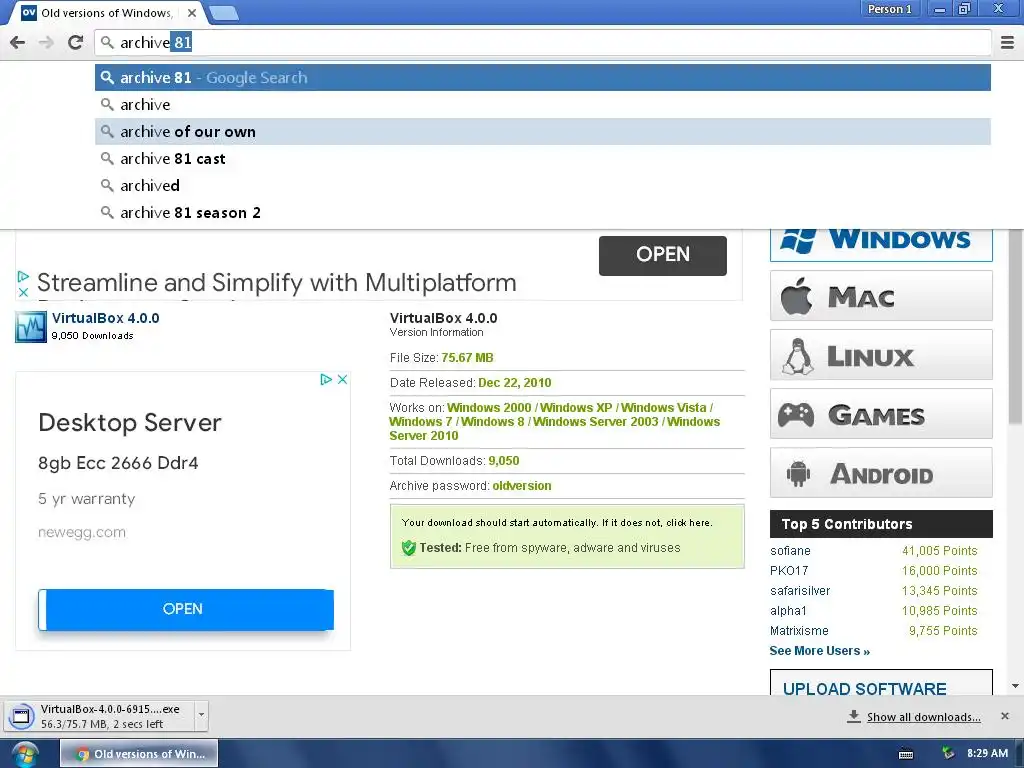Click the scrollbar down arrow

point(1015,686)
